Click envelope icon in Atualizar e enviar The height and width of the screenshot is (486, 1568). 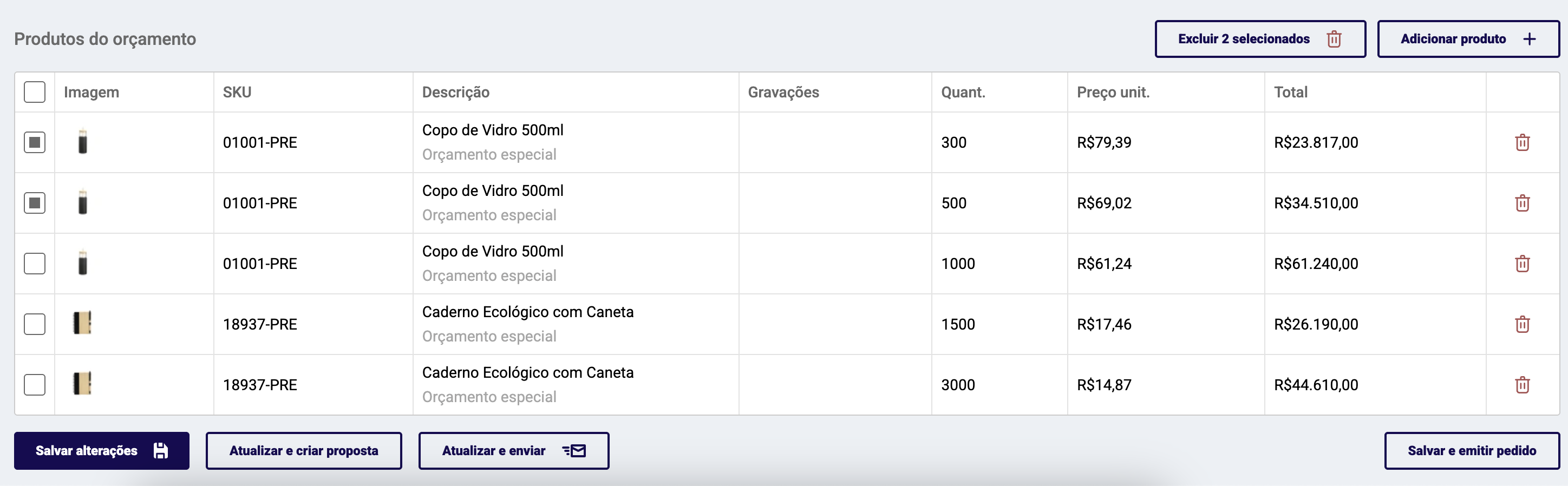pyautogui.click(x=574, y=451)
